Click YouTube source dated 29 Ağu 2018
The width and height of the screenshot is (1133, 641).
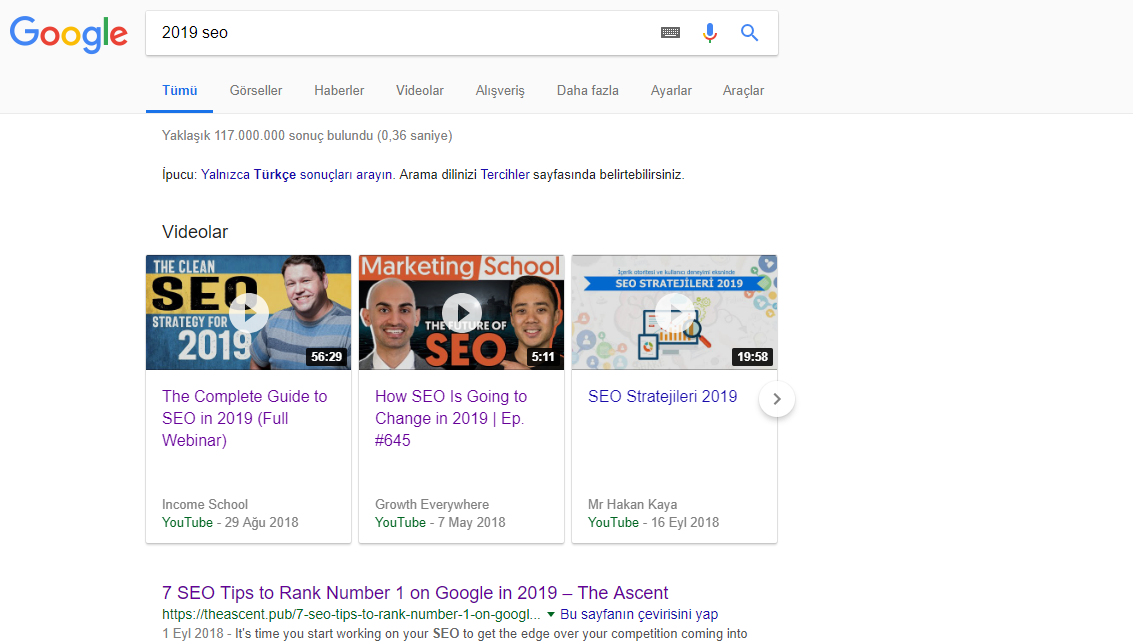click(x=187, y=522)
